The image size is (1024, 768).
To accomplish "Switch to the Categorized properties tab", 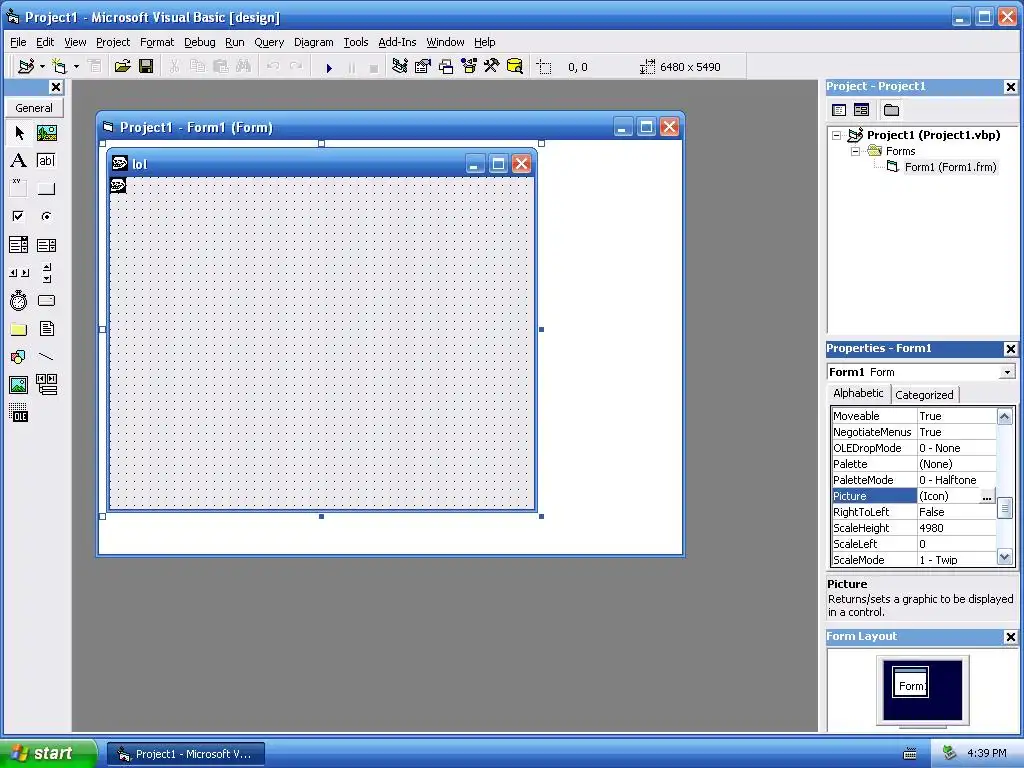I will [924, 394].
